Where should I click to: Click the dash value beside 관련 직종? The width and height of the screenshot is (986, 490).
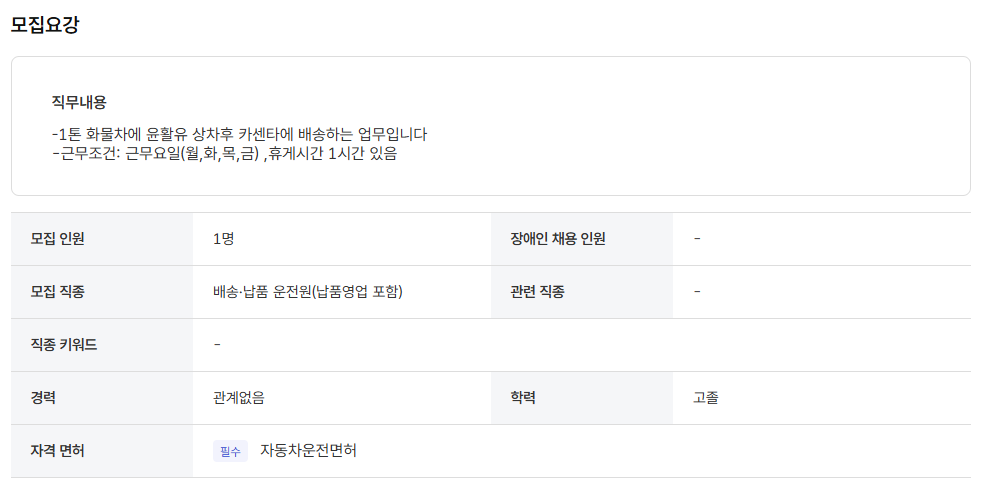point(697,292)
